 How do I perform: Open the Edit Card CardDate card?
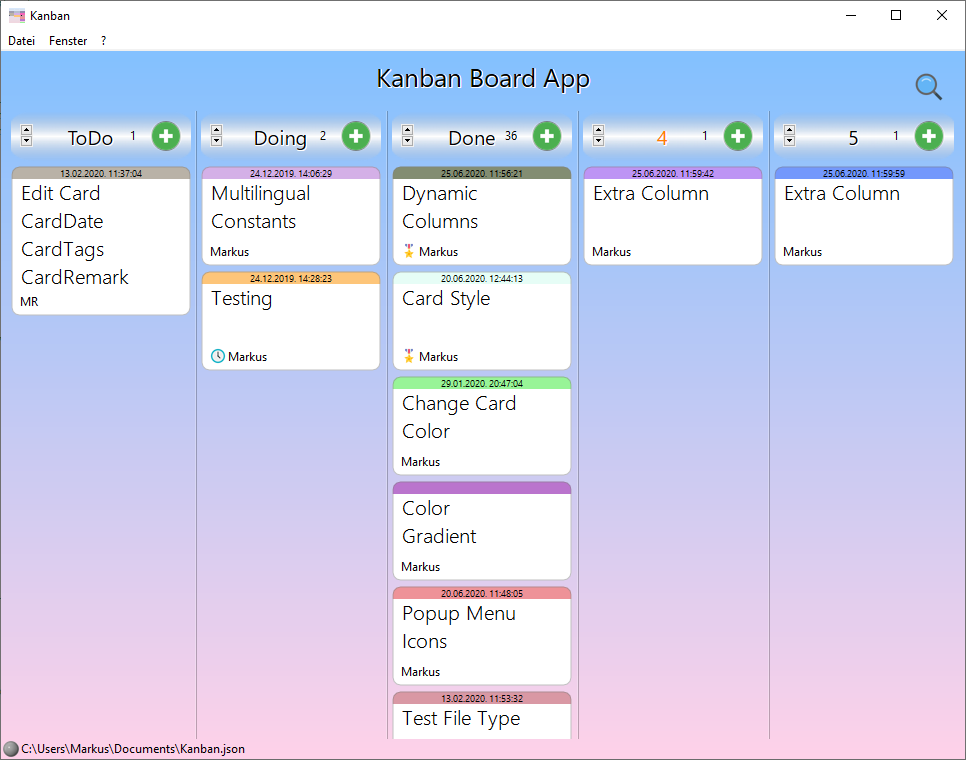(100, 240)
